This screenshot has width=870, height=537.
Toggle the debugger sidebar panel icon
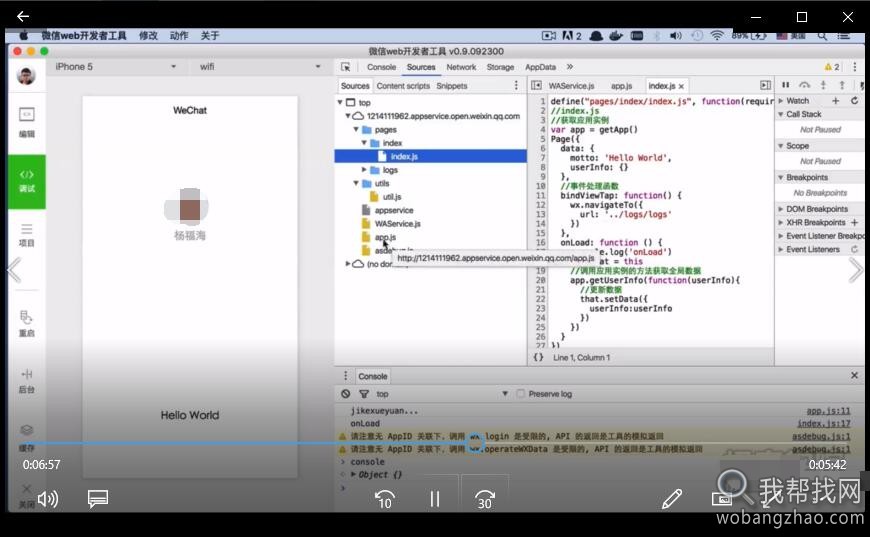tap(765, 85)
